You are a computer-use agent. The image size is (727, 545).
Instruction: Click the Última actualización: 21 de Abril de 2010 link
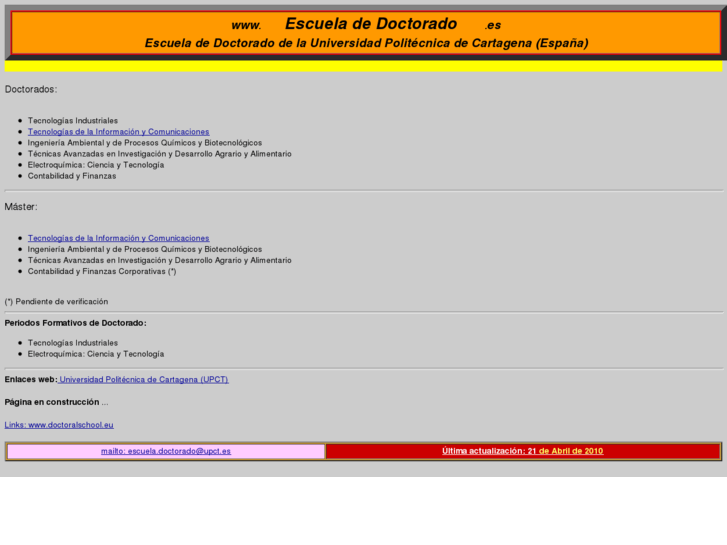523,451
